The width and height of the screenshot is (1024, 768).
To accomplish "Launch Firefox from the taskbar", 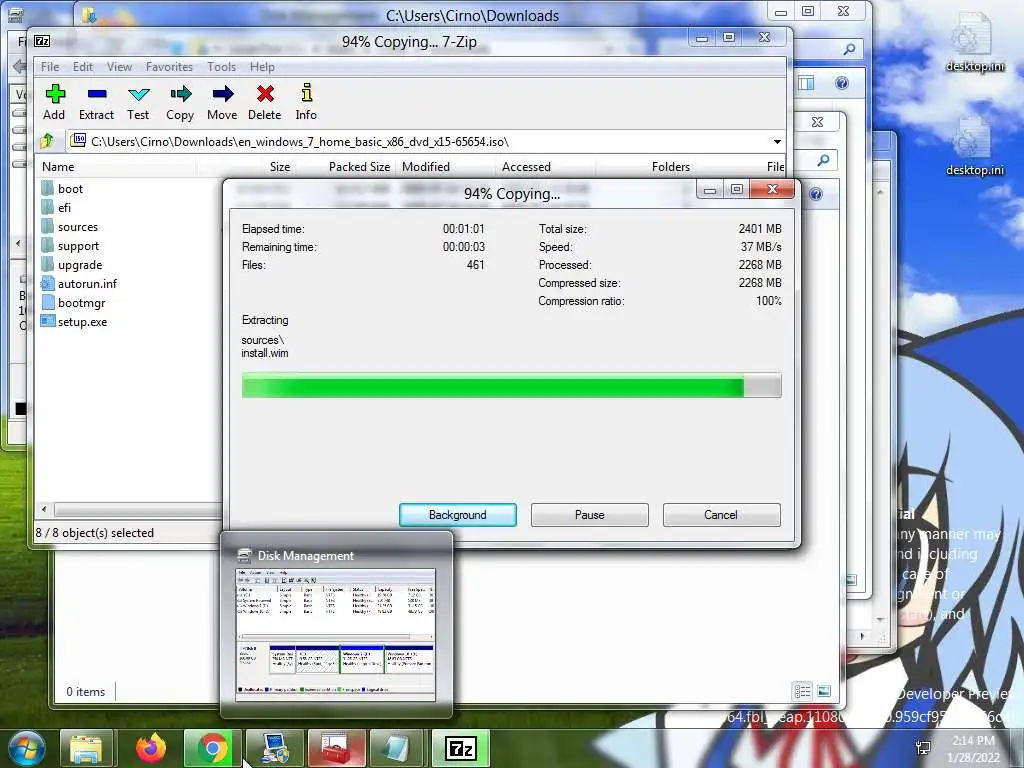I will coord(151,748).
